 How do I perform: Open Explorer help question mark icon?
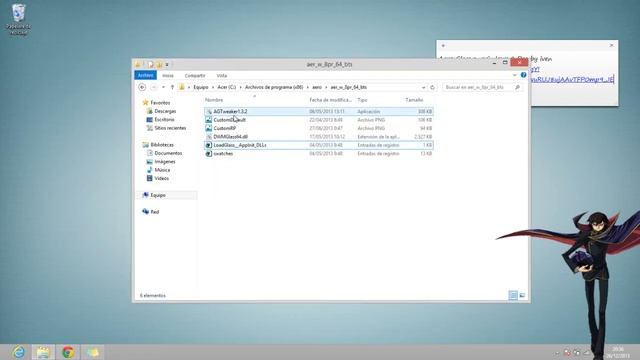point(523,75)
